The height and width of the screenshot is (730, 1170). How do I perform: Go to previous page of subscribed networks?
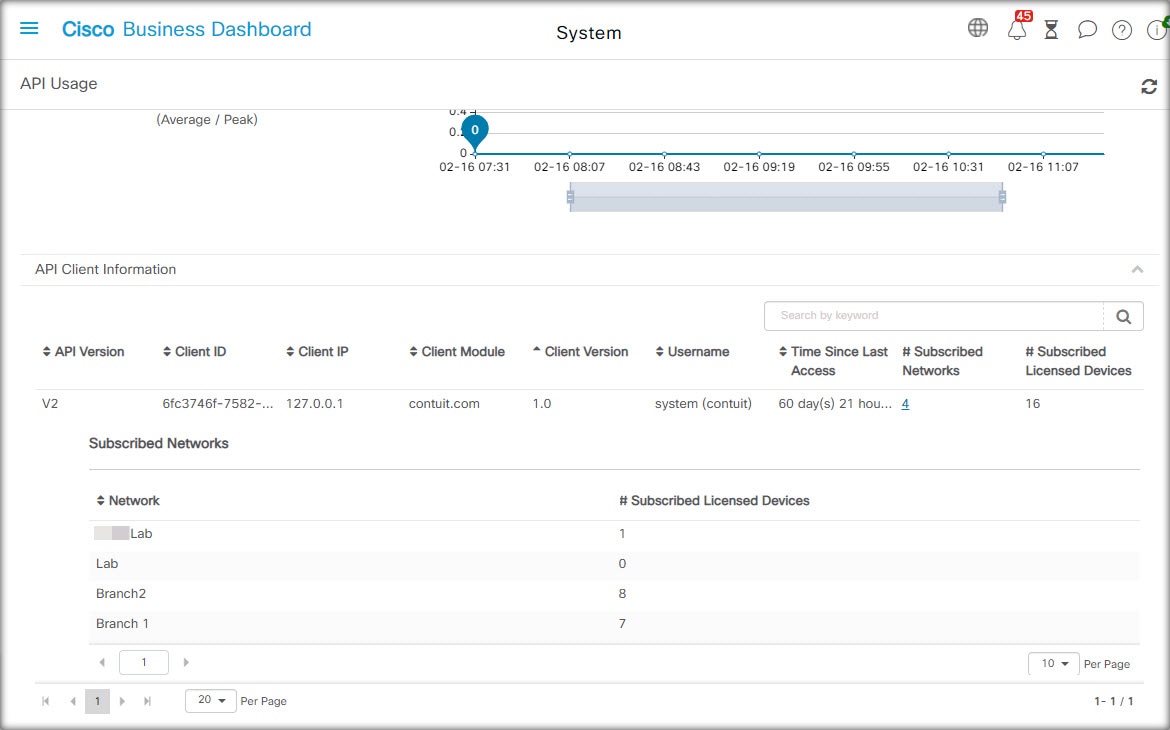(102, 662)
